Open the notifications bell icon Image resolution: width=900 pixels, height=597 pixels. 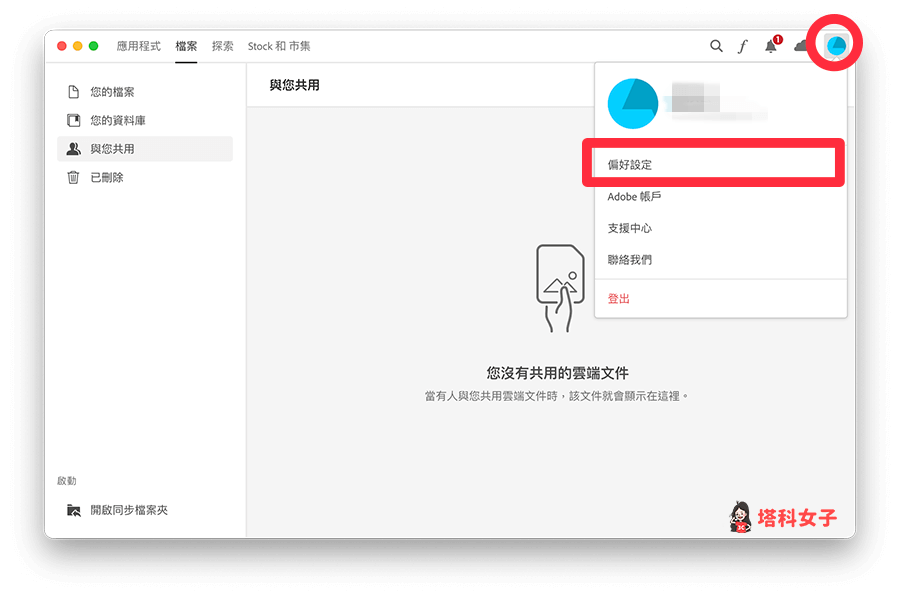pyautogui.click(x=771, y=46)
